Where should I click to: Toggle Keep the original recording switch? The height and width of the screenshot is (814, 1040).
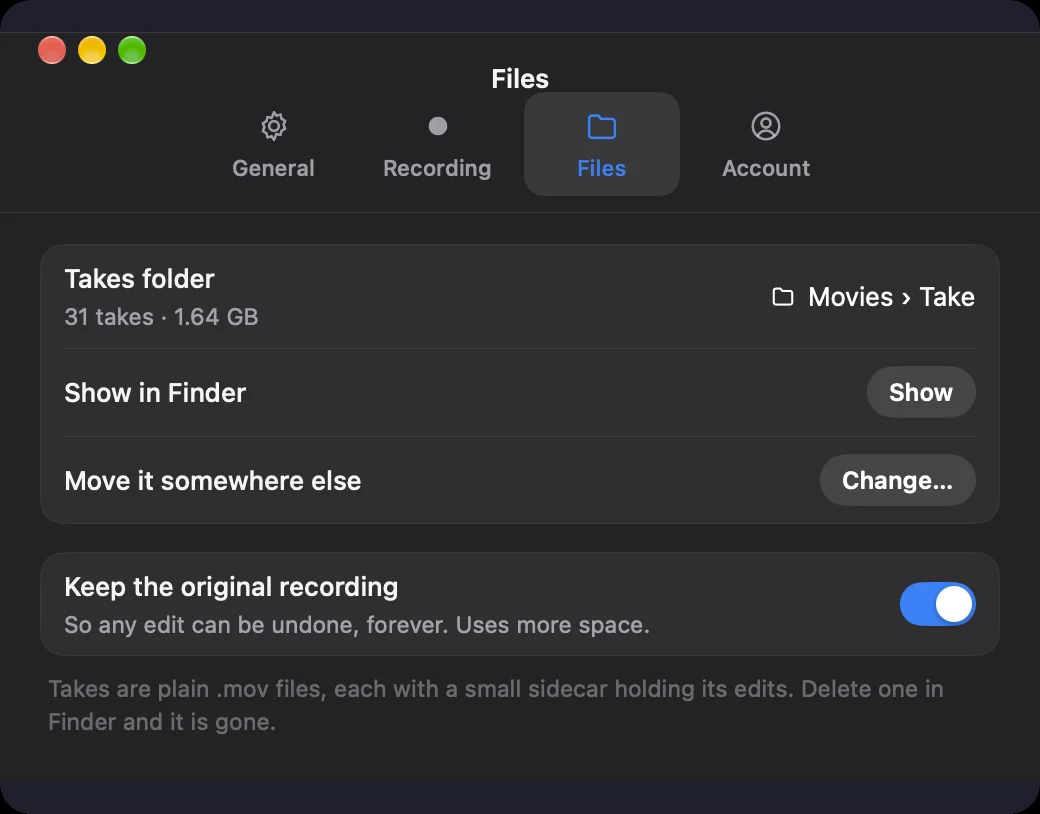tap(937, 604)
